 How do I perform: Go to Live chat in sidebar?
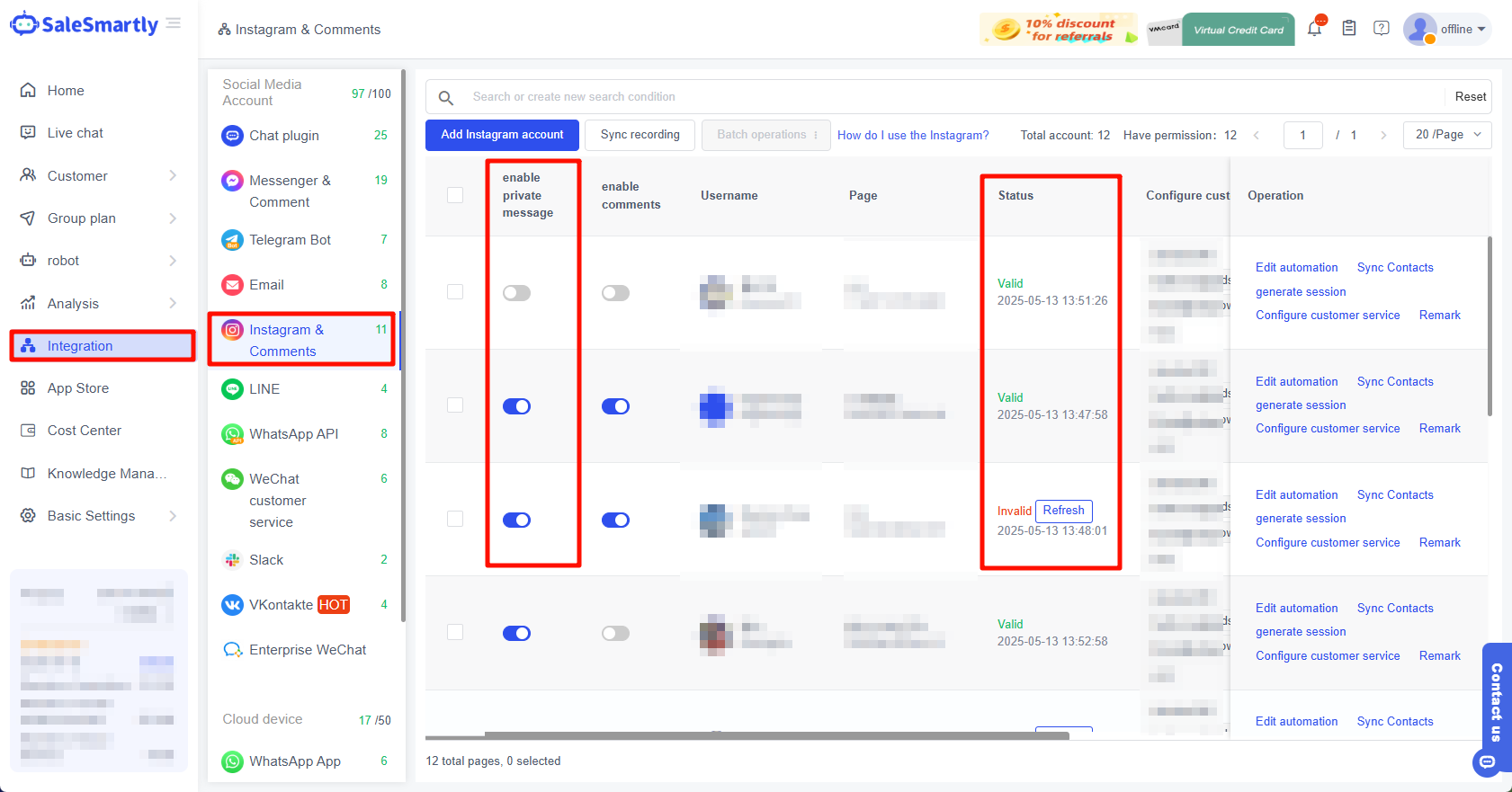(x=76, y=133)
